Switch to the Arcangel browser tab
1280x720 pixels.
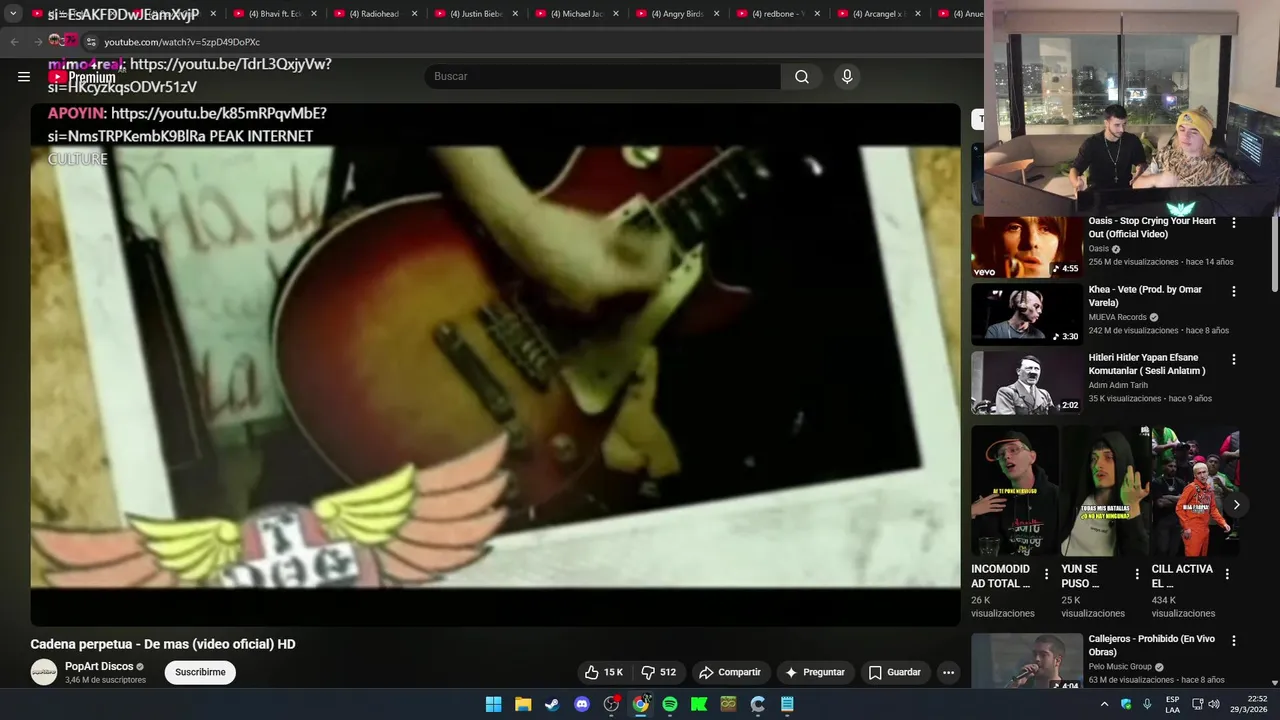[878, 14]
